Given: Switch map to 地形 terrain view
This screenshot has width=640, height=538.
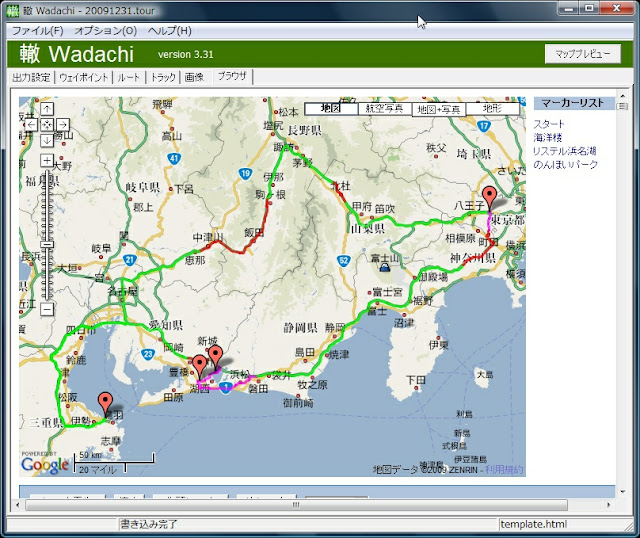Looking at the screenshot, I should pyautogui.click(x=493, y=109).
